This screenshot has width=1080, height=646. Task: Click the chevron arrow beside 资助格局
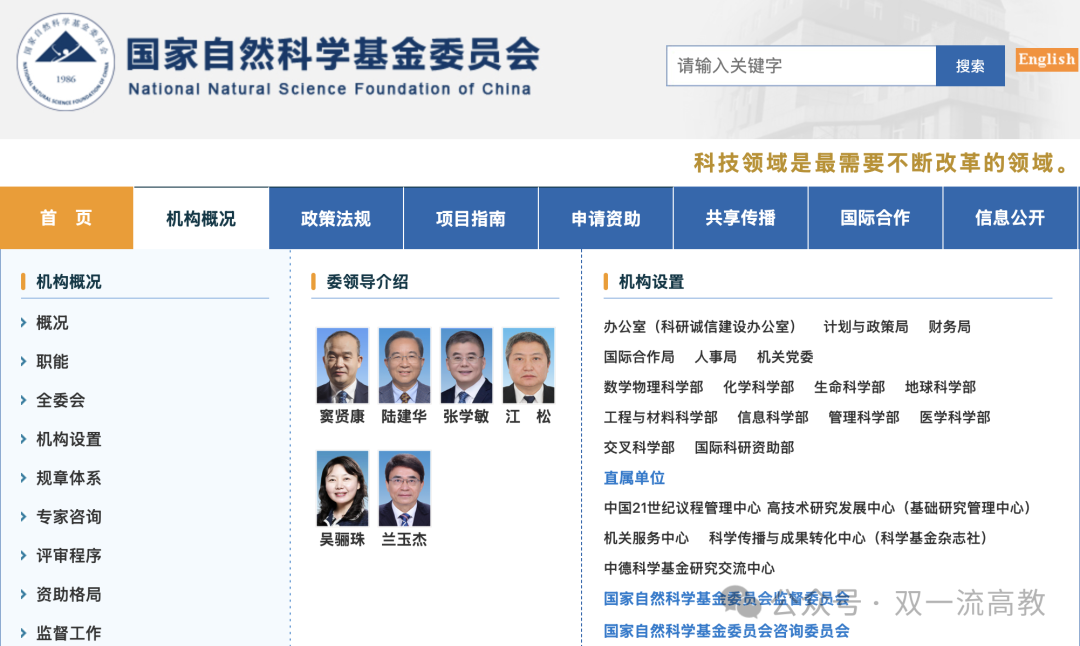click(x=23, y=594)
